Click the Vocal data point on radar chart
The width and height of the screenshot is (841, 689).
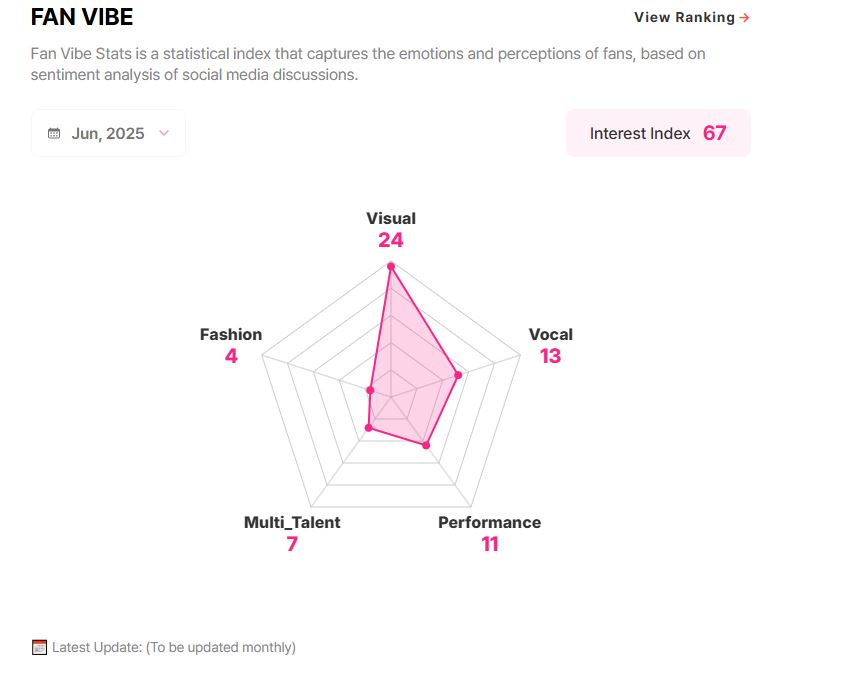click(x=458, y=375)
